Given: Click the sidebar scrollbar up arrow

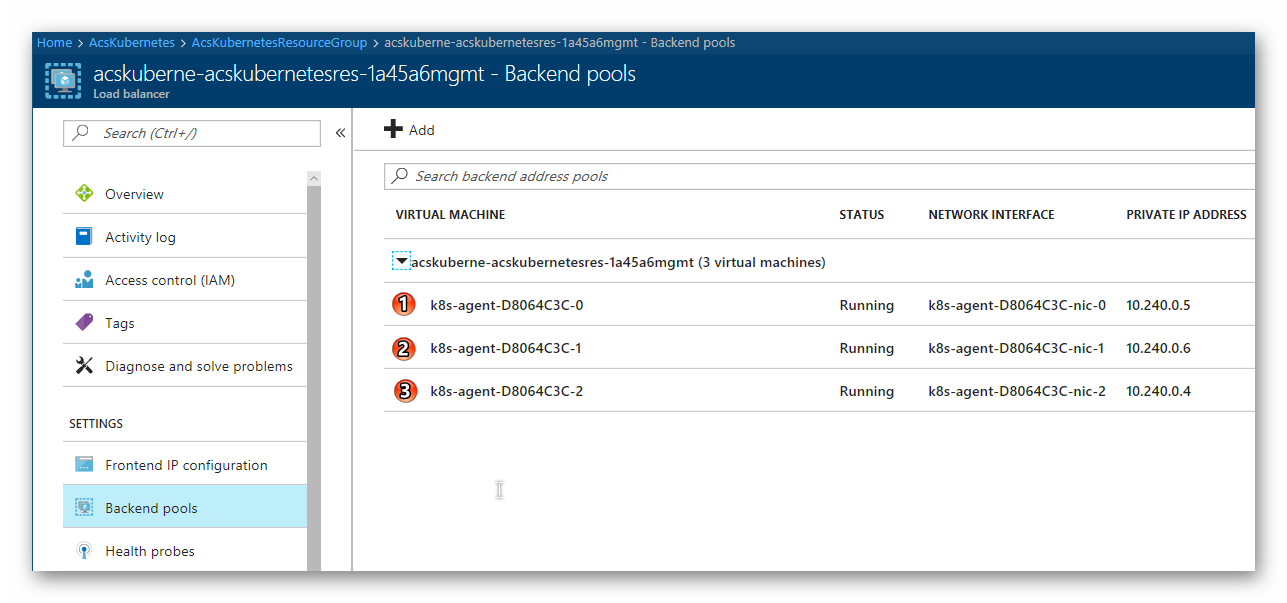Looking at the screenshot, I should coord(314,178).
